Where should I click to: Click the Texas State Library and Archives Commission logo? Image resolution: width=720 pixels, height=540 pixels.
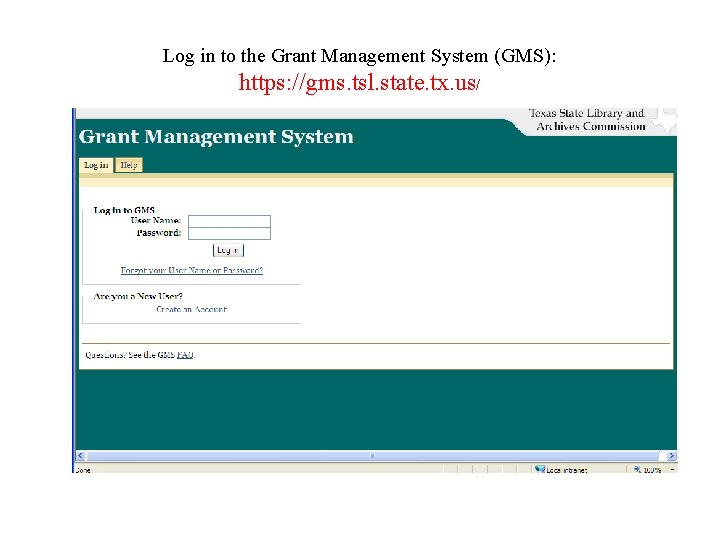tap(602, 121)
